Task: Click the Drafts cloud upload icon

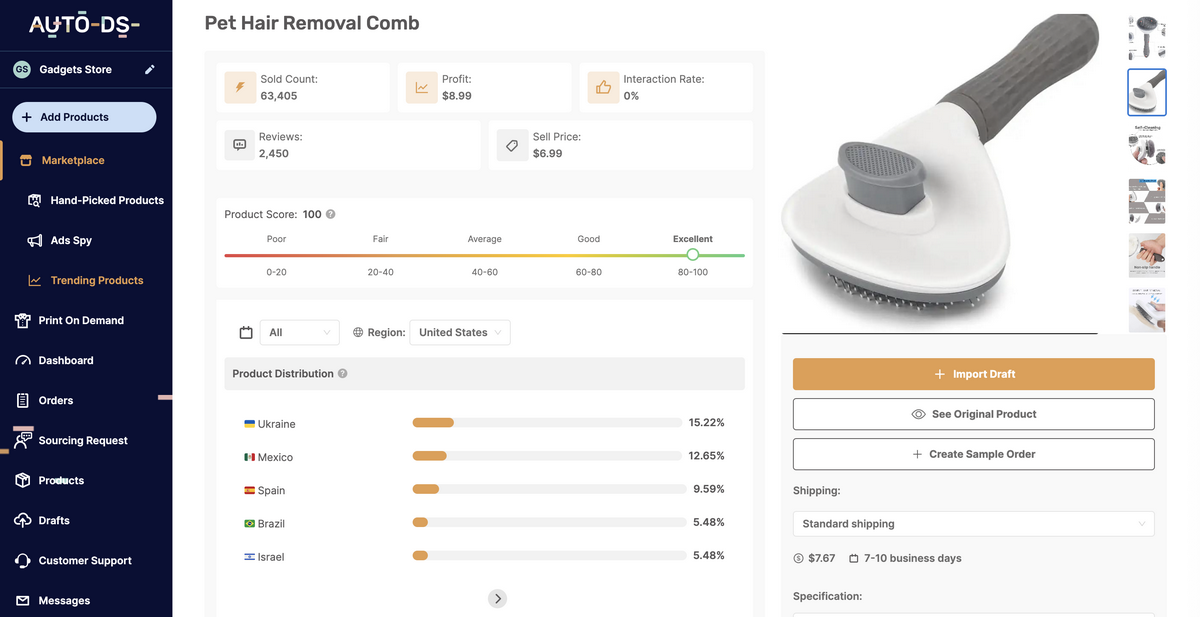Action: (23, 520)
